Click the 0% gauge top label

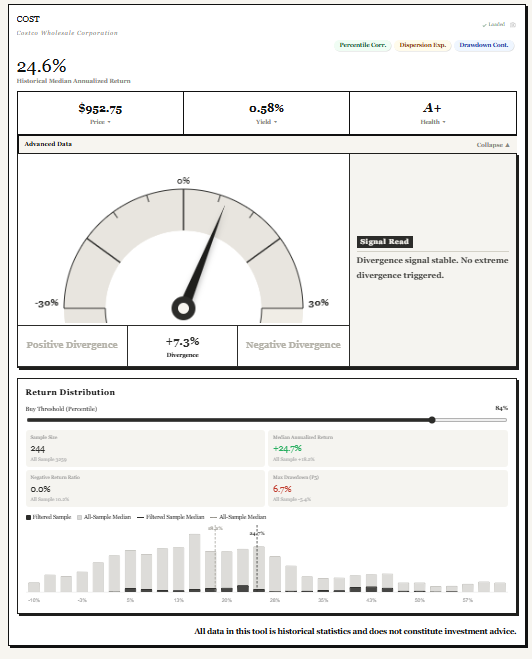coord(183,181)
